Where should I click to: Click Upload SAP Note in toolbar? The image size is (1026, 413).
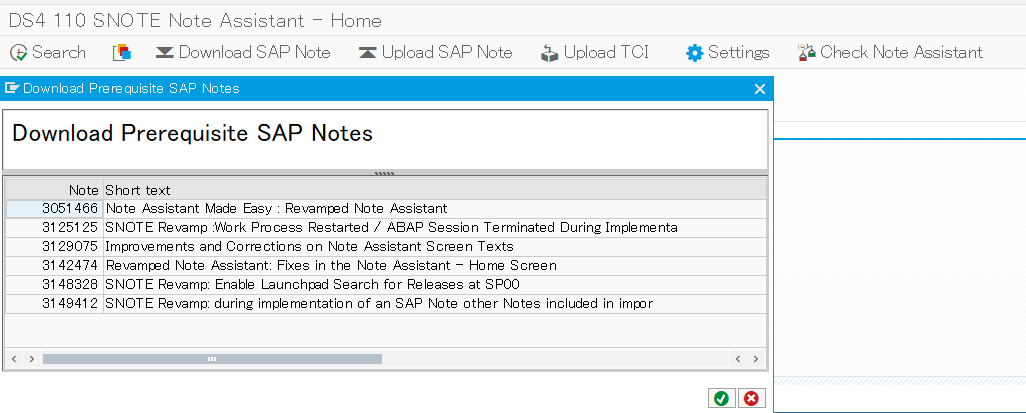pos(436,52)
